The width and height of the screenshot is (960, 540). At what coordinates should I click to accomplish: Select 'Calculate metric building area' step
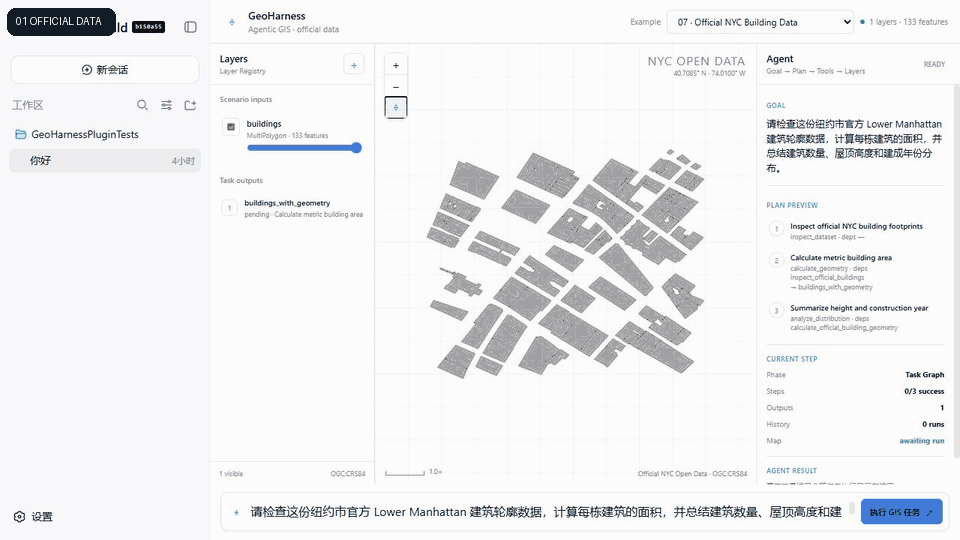pos(841,258)
